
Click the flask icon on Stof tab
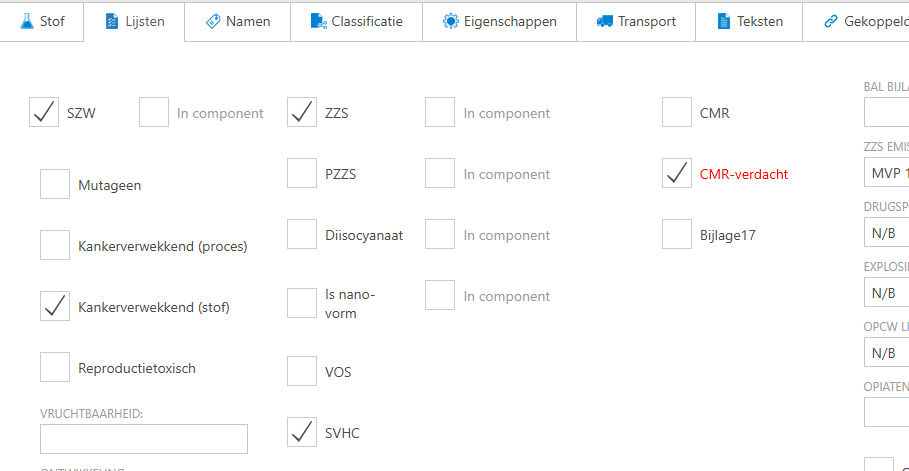tap(26, 21)
